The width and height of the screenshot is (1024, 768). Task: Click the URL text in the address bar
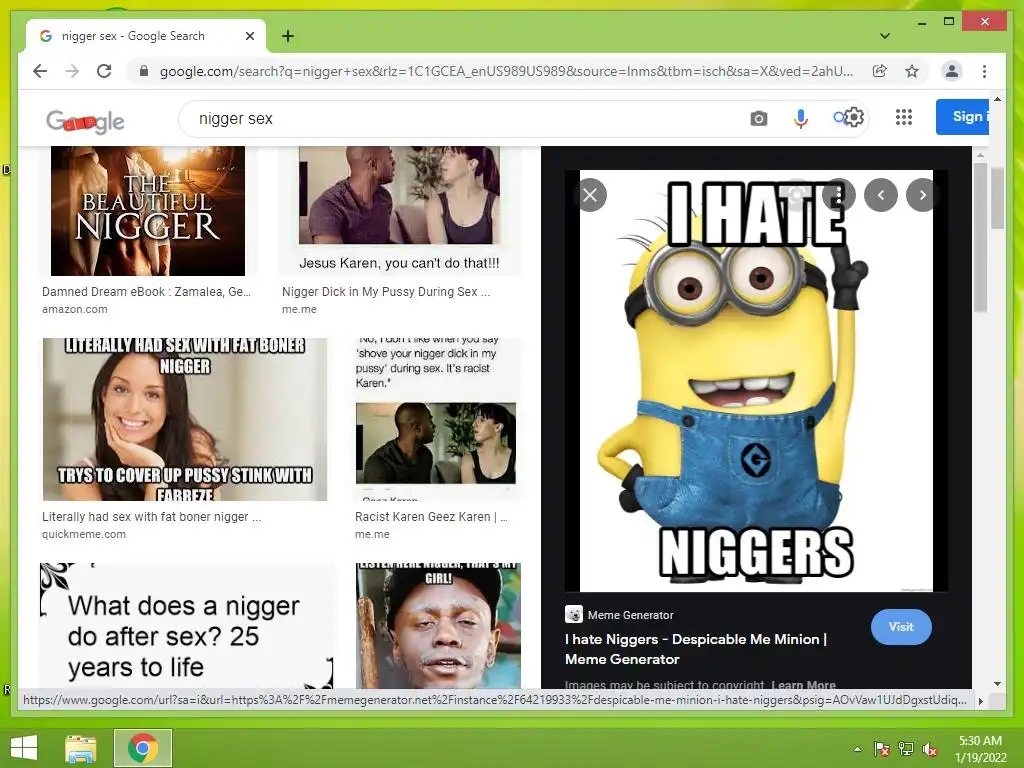(x=506, y=71)
